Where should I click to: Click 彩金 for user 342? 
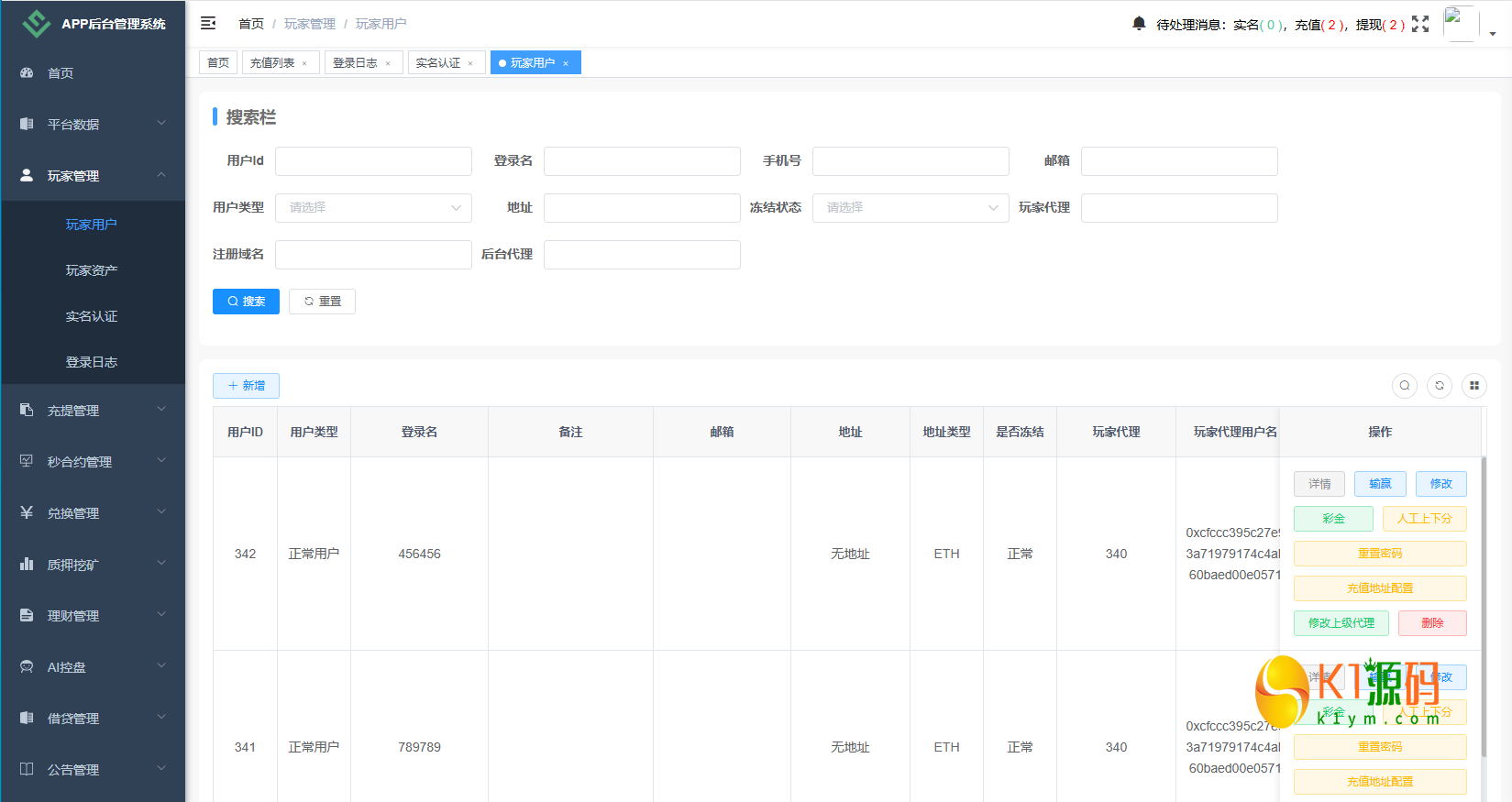pos(1333,519)
